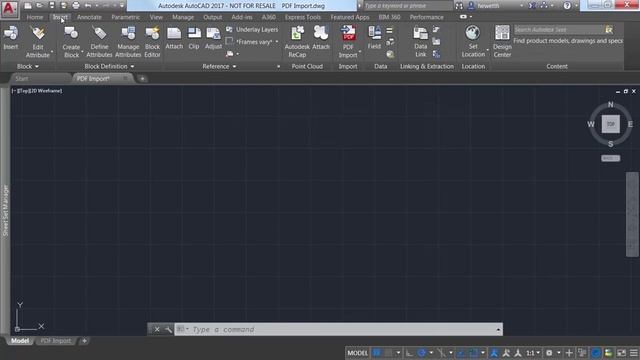Open the Design Center
This screenshot has height=360, width=640.
pos(502,42)
